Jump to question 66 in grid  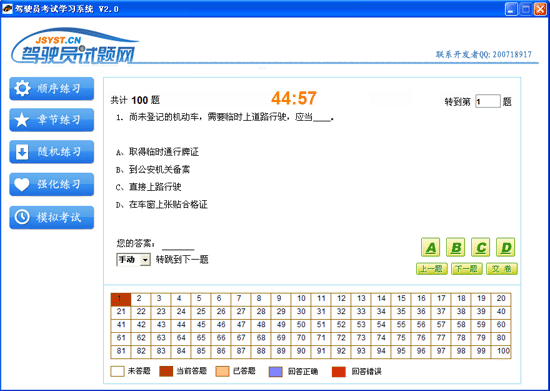pos(221,338)
